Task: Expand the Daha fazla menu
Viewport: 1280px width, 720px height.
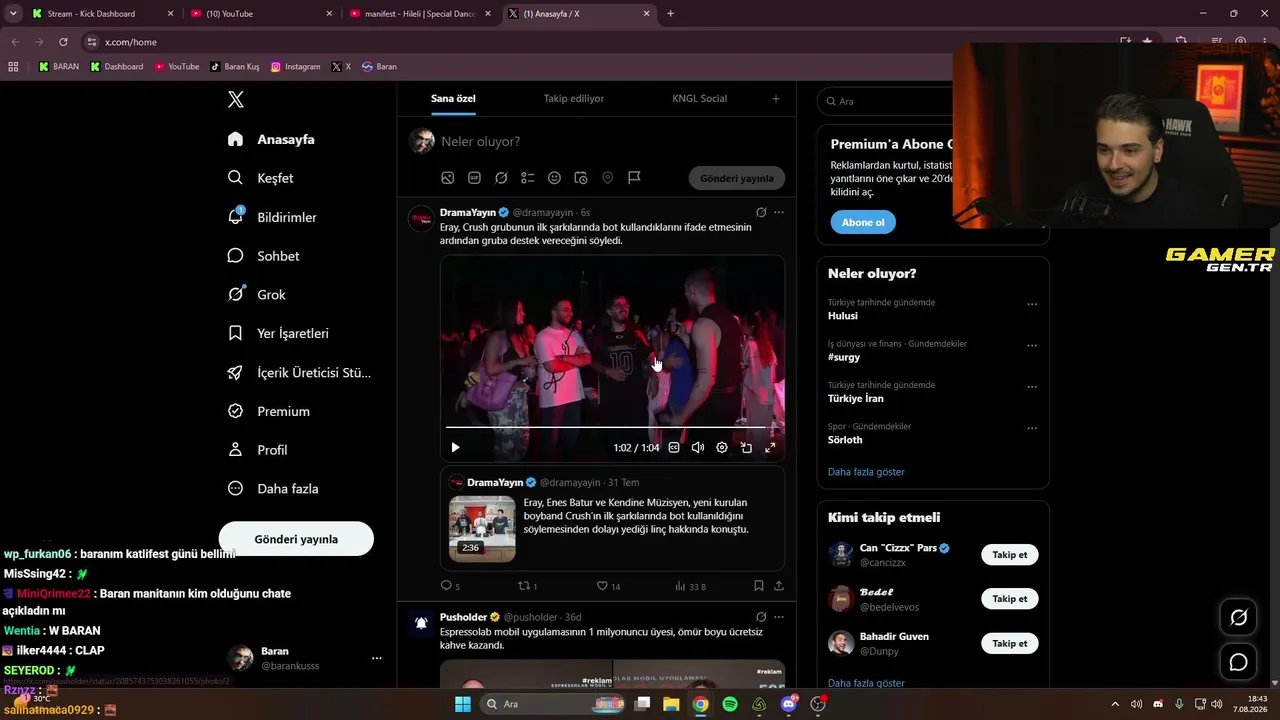Action: coord(272,489)
